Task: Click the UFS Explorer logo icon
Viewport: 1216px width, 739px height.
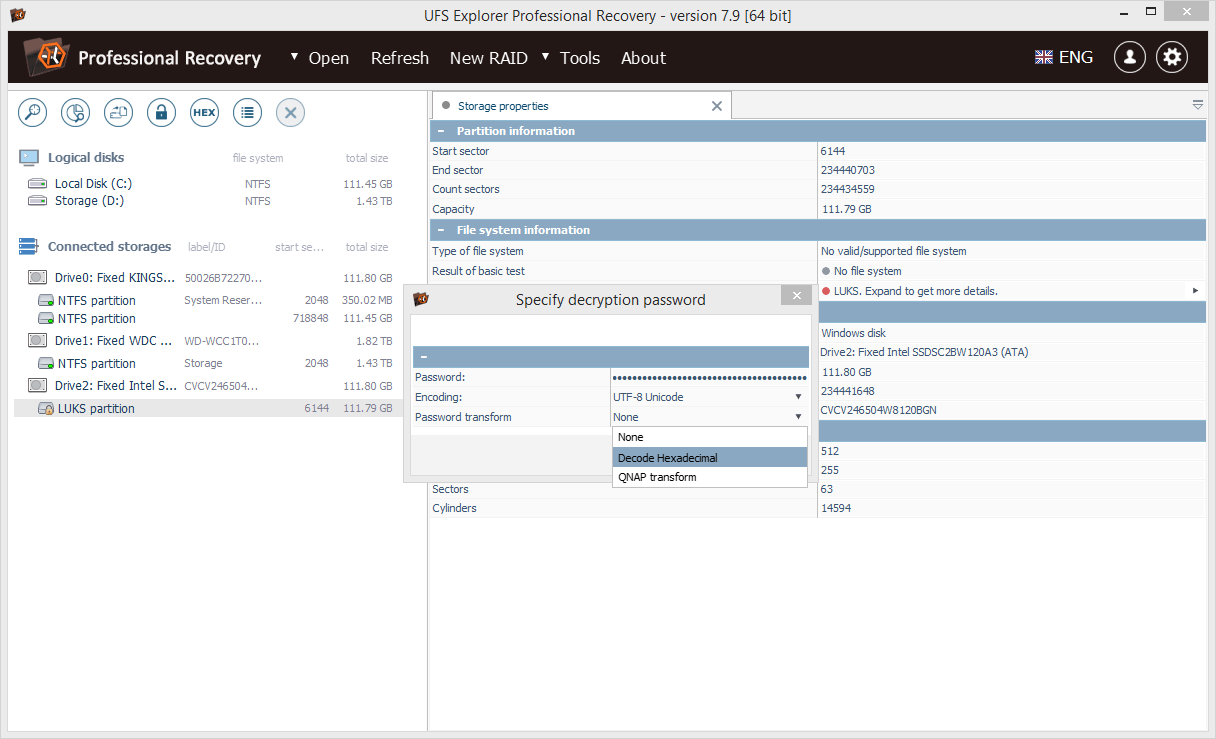Action: click(45, 58)
